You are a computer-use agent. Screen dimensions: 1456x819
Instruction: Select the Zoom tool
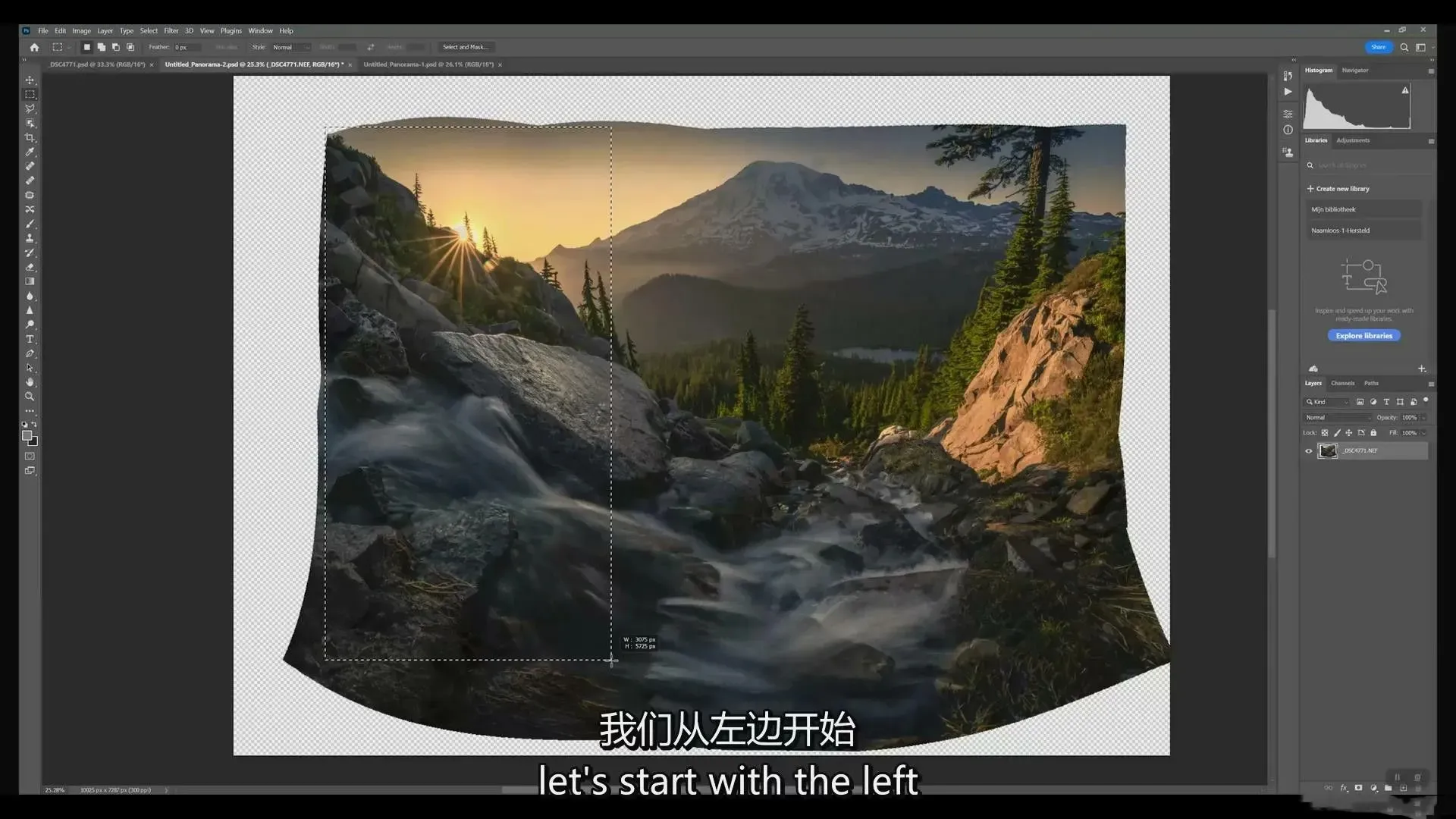pyautogui.click(x=30, y=397)
